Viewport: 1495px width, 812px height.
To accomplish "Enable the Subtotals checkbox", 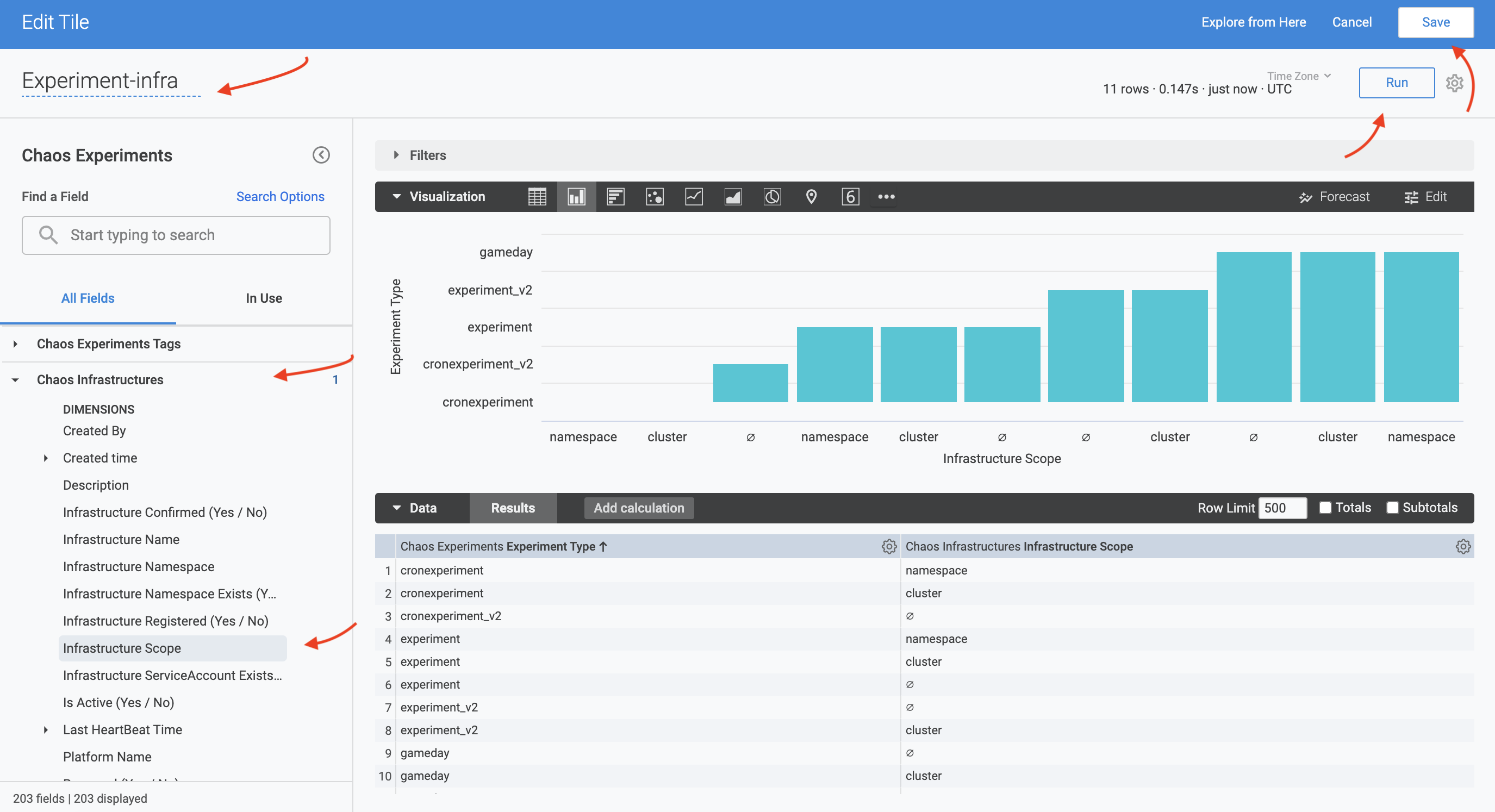I will [x=1392, y=508].
